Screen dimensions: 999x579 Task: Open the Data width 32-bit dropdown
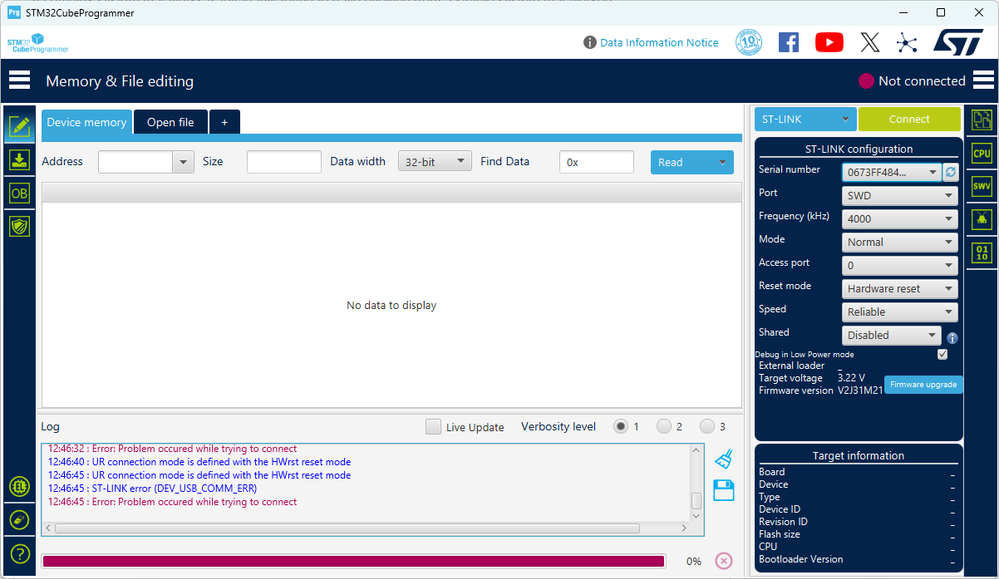click(435, 162)
